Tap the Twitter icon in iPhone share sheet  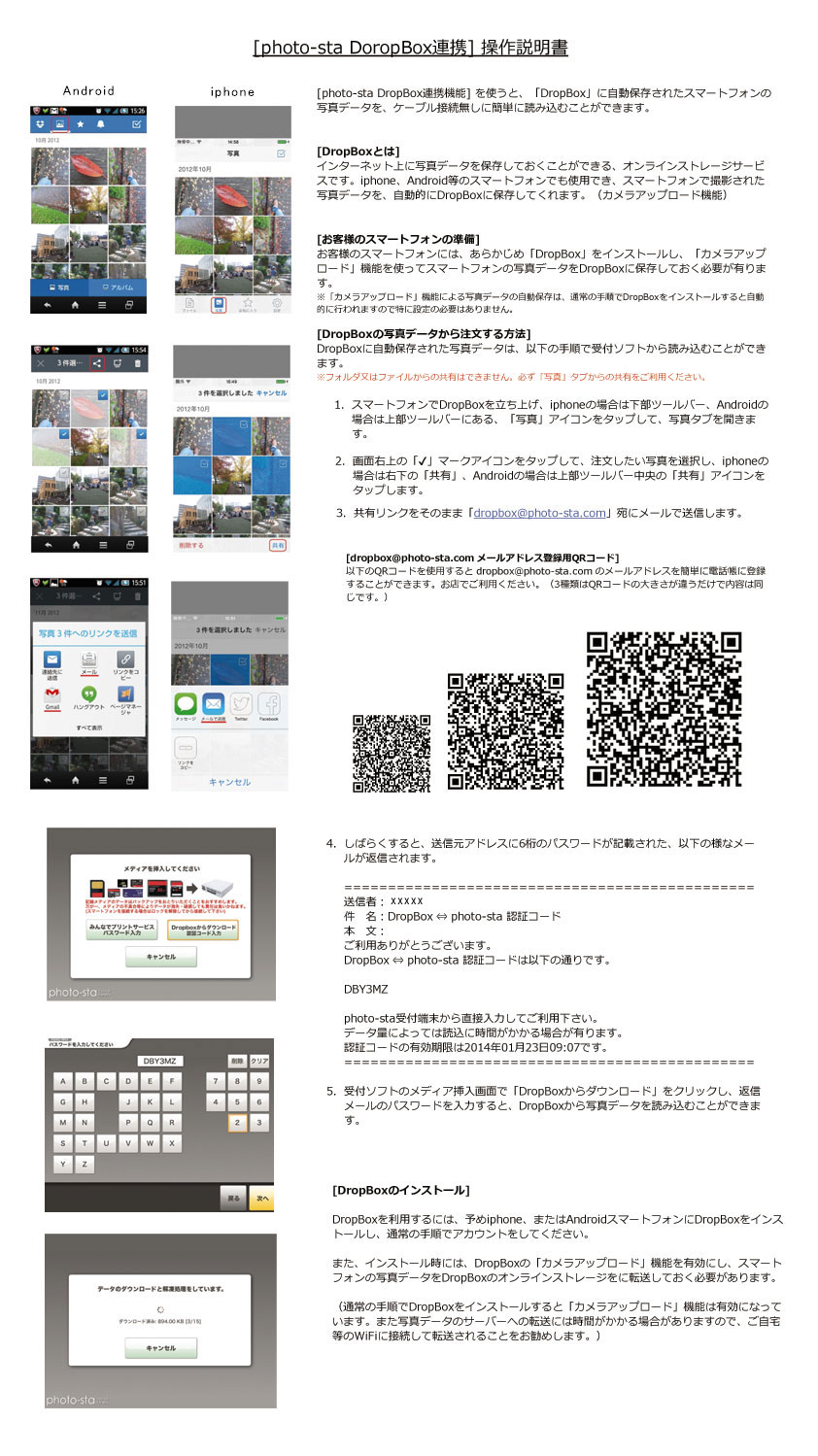click(x=241, y=705)
